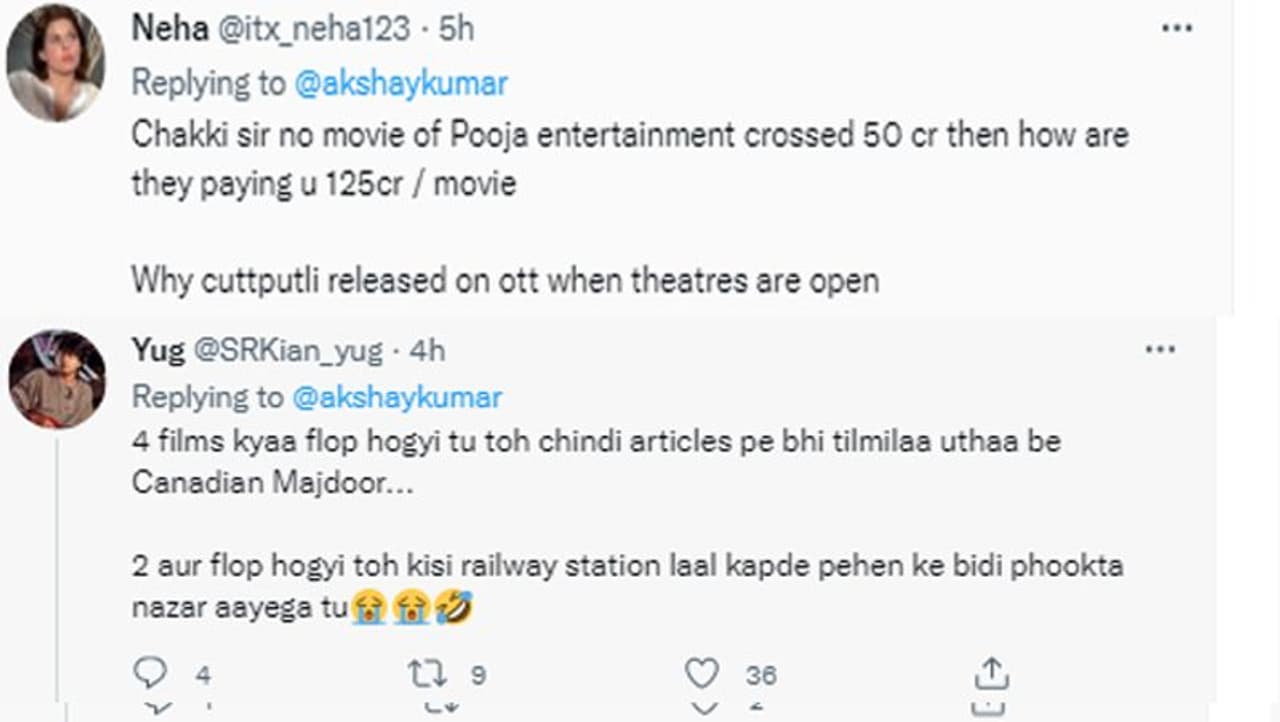This screenshot has width=1280, height=722.
Task: Click the 9 retweets count
Action: [478, 675]
